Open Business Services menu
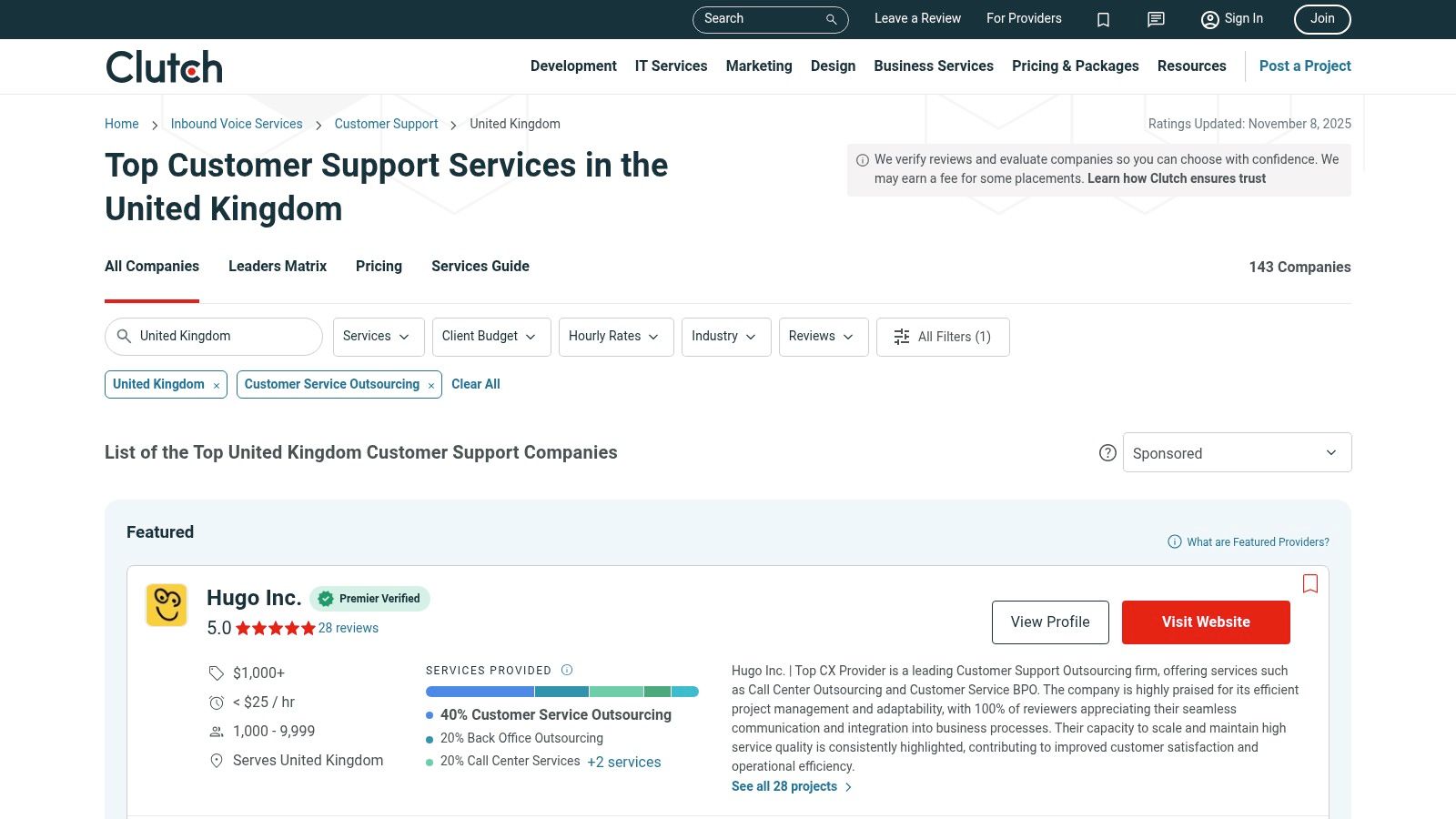Viewport: 1456px width, 819px height. coord(934,66)
